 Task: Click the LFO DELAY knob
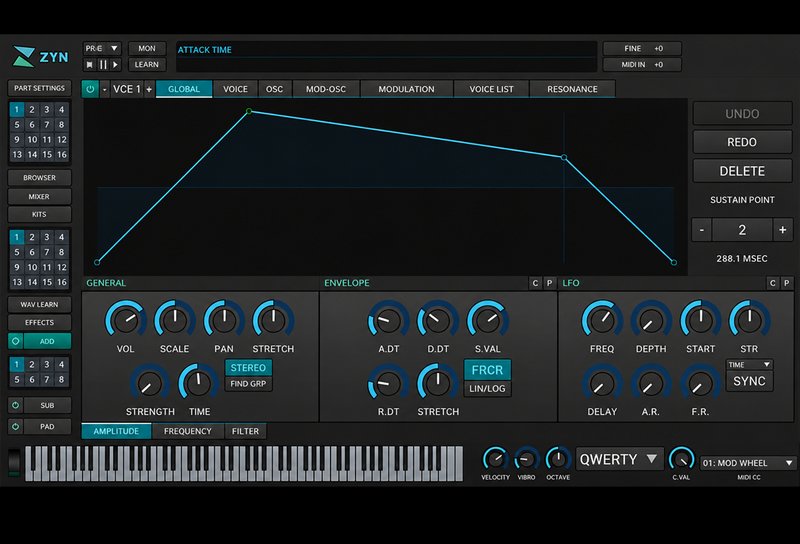coord(602,383)
